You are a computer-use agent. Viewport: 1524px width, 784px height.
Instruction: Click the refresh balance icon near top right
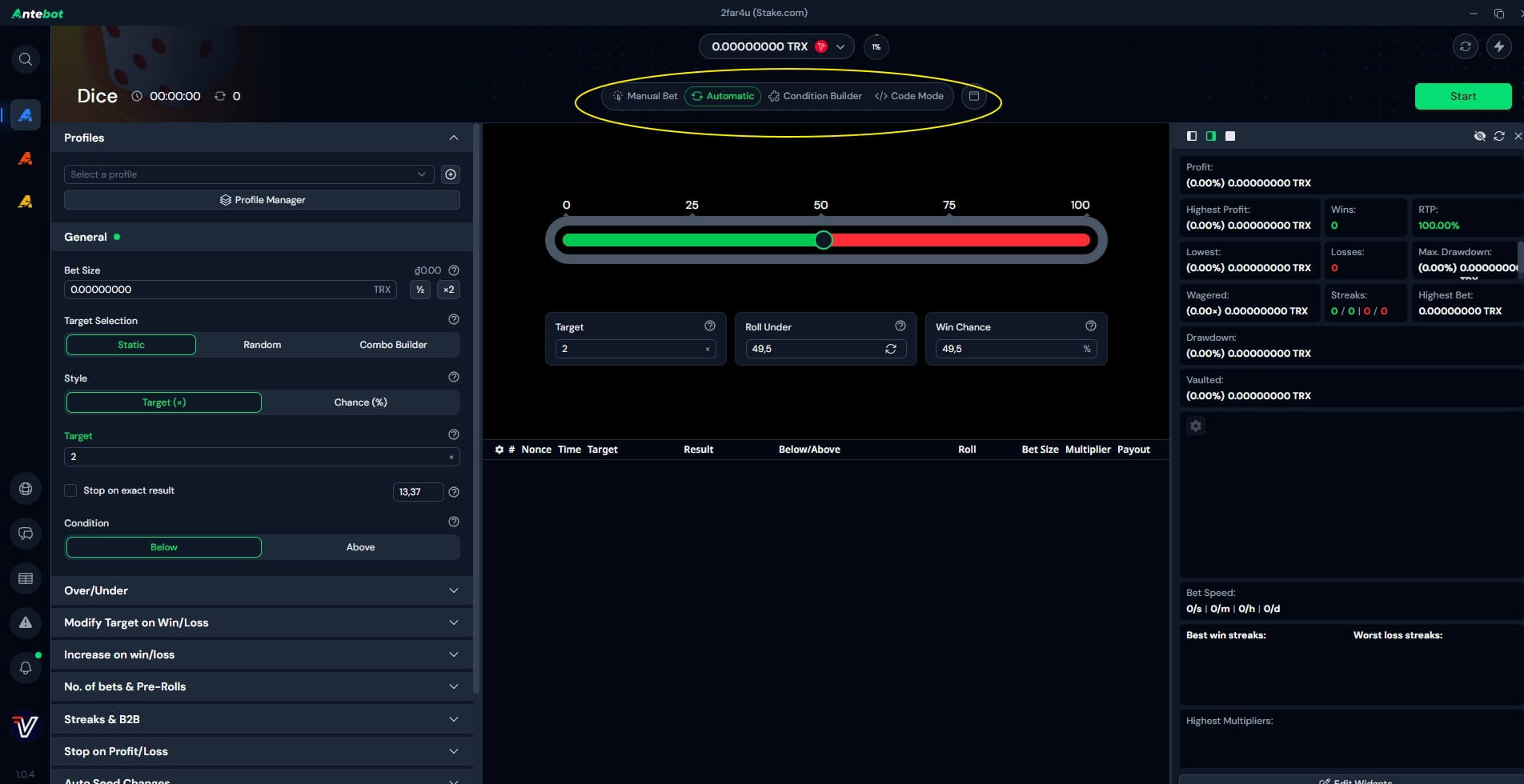point(1465,46)
